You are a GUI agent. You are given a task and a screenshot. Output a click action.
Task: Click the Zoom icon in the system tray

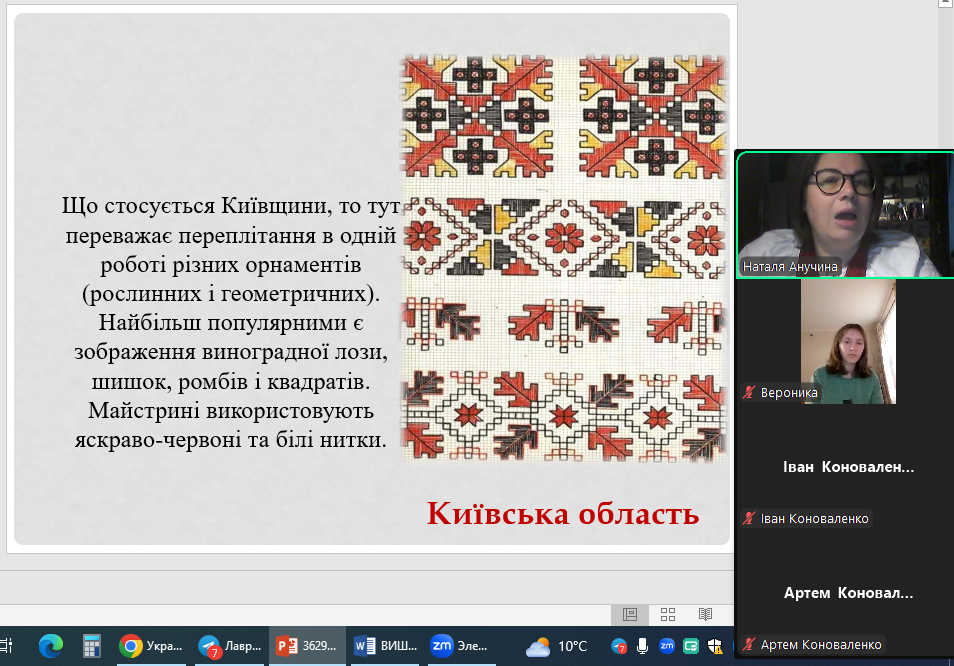667,646
